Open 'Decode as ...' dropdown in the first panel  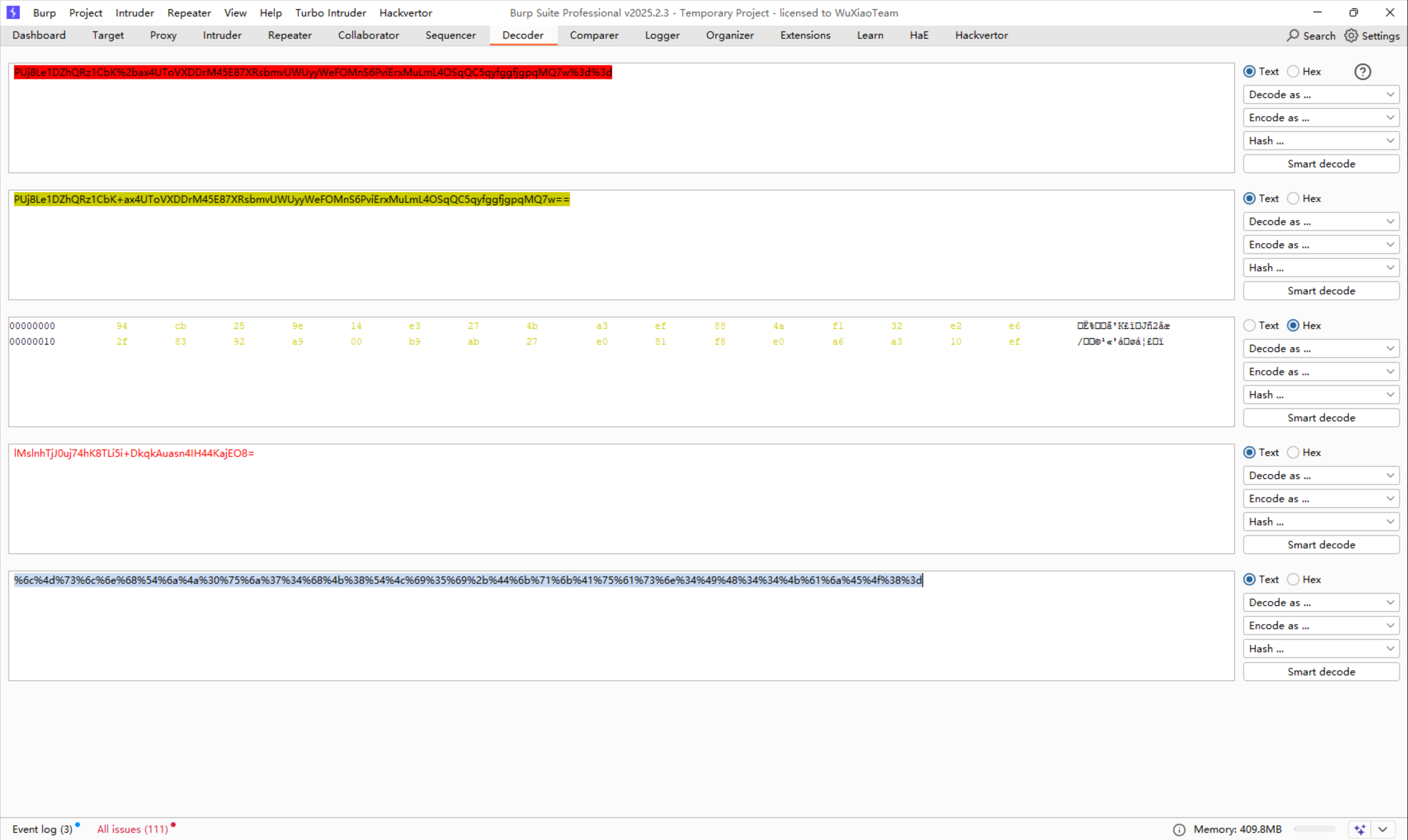pyautogui.click(x=1321, y=95)
